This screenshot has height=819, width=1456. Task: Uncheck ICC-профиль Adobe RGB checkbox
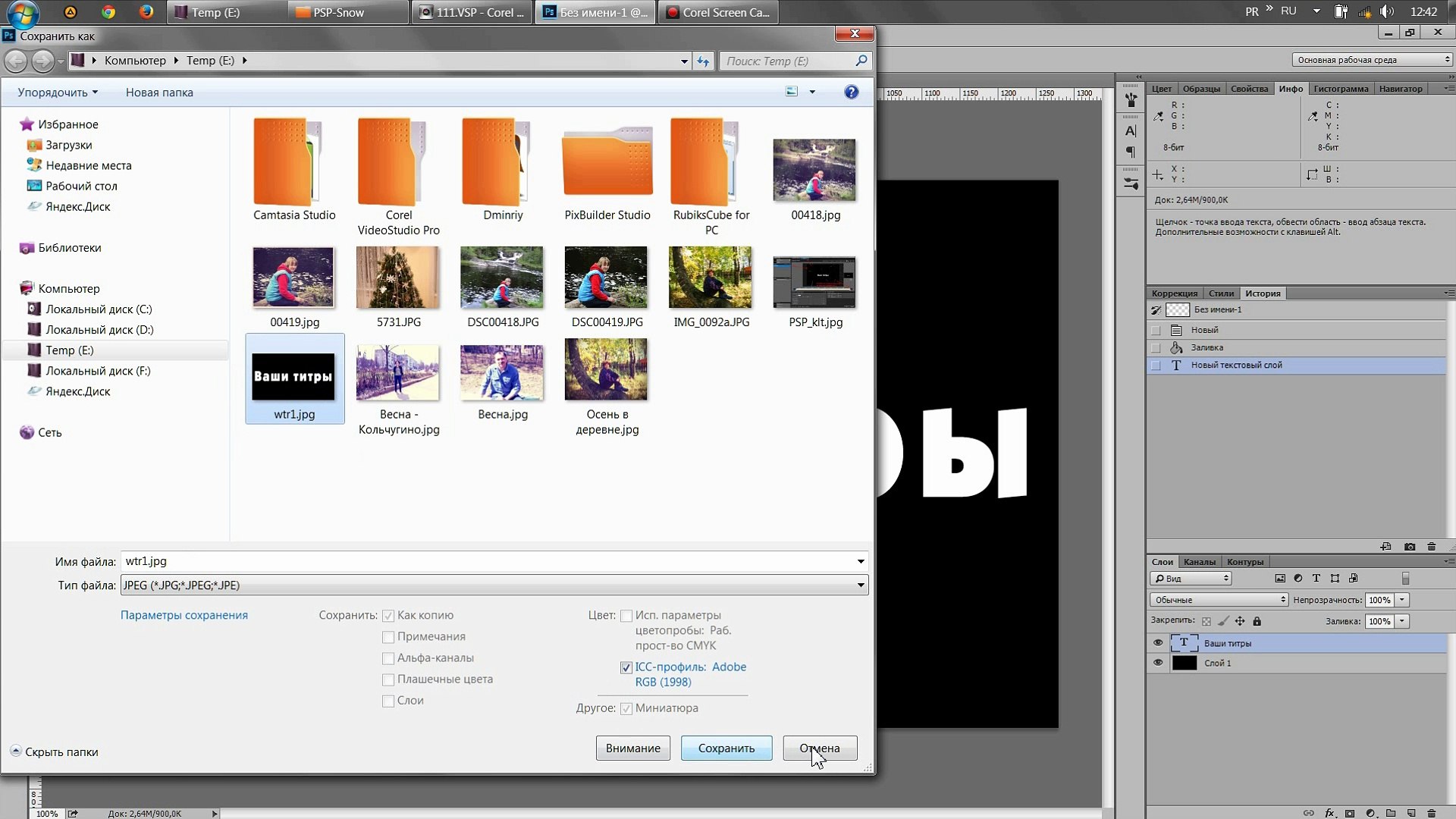[626, 667]
